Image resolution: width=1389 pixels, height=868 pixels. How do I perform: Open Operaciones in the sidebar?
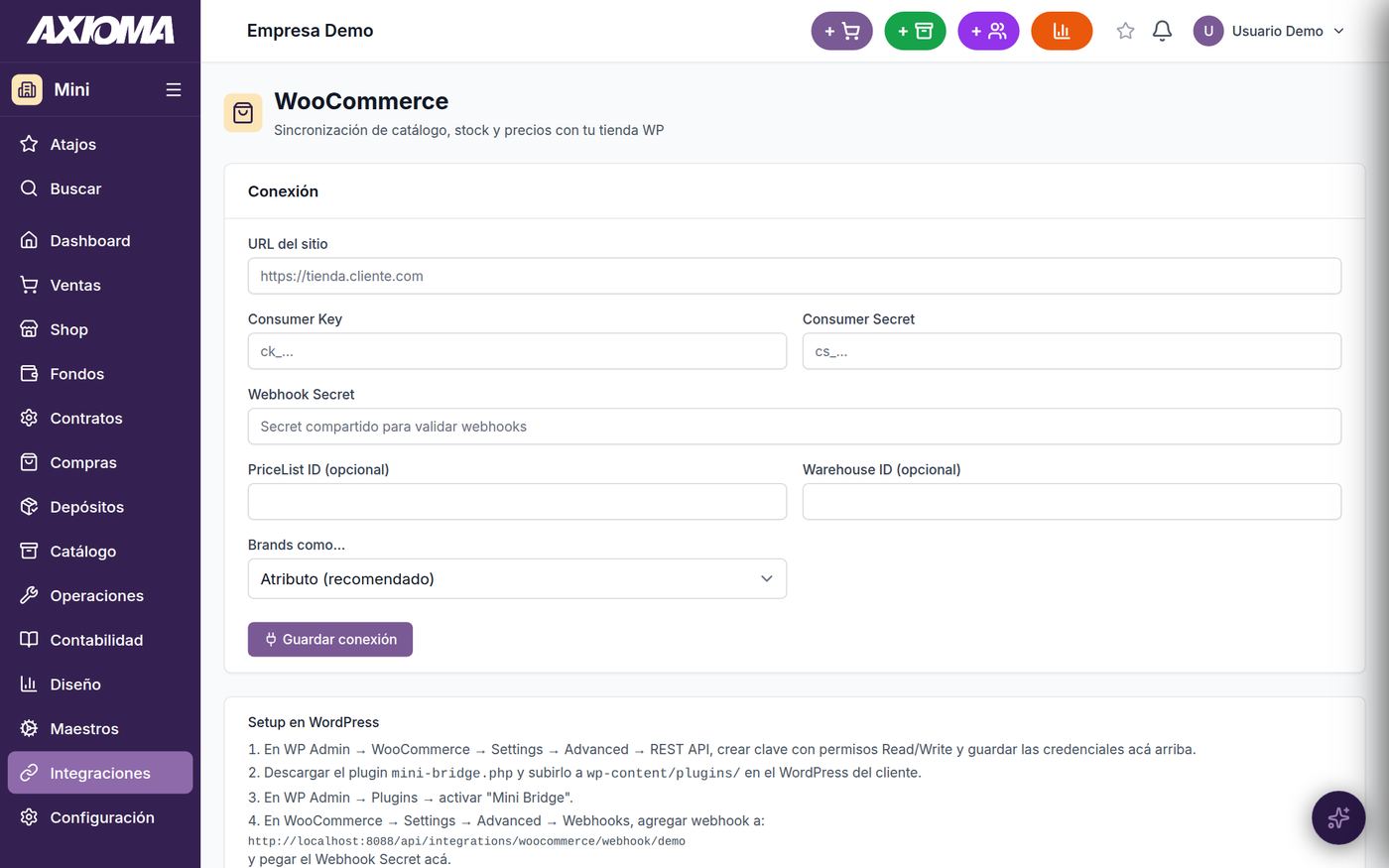pyautogui.click(x=100, y=595)
